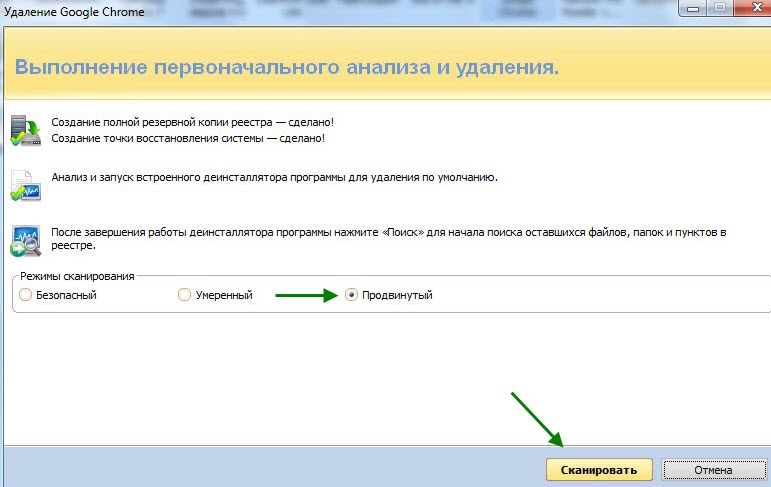Image resolution: width=771 pixels, height=487 pixels.
Task: Click the registry backup сделано status line
Action: pos(179,122)
